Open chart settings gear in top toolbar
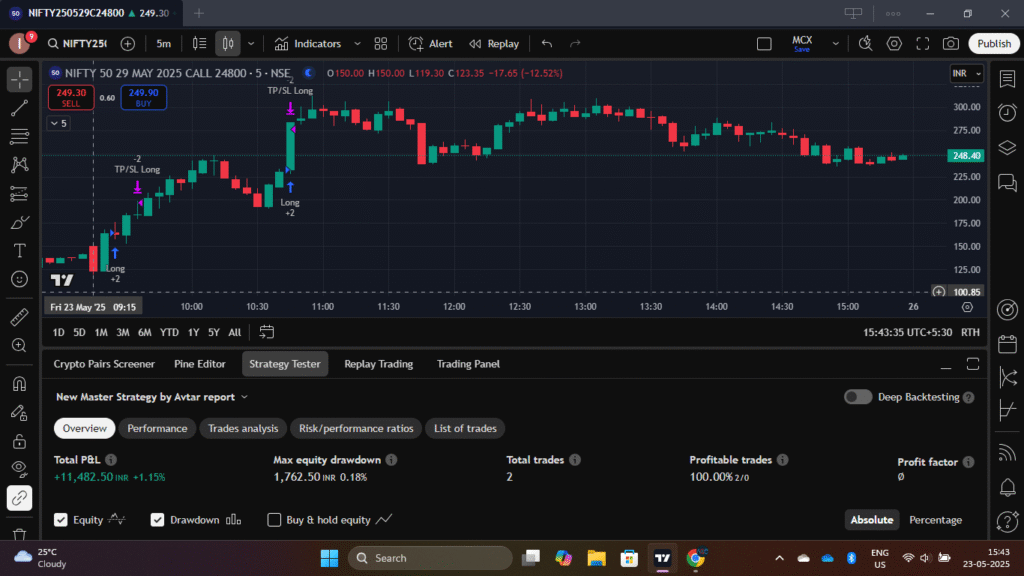This screenshot has height=576, width=1024. click(x=894, y=44)
